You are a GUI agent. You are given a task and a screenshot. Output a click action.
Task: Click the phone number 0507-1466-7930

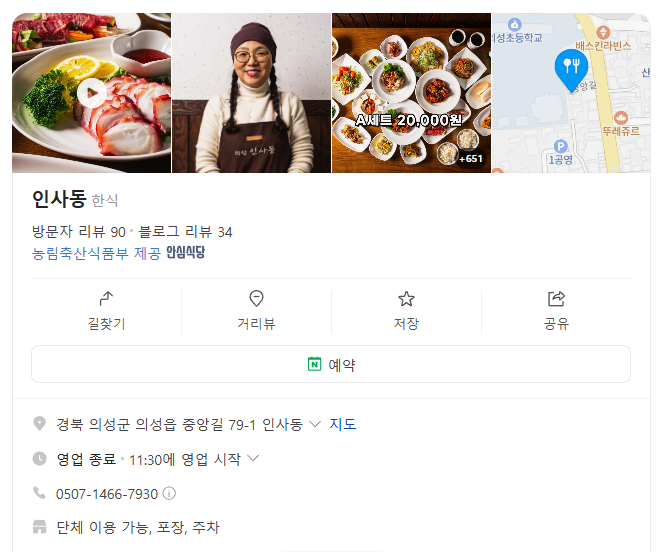pos(107,494)
